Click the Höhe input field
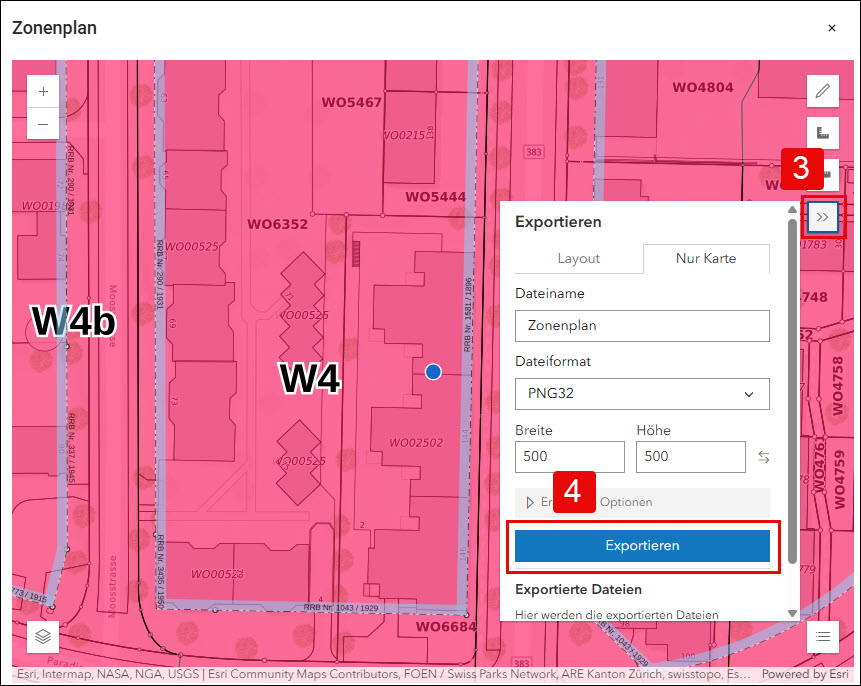This screenshot has width=861, height=686. (x=691, y=456)
